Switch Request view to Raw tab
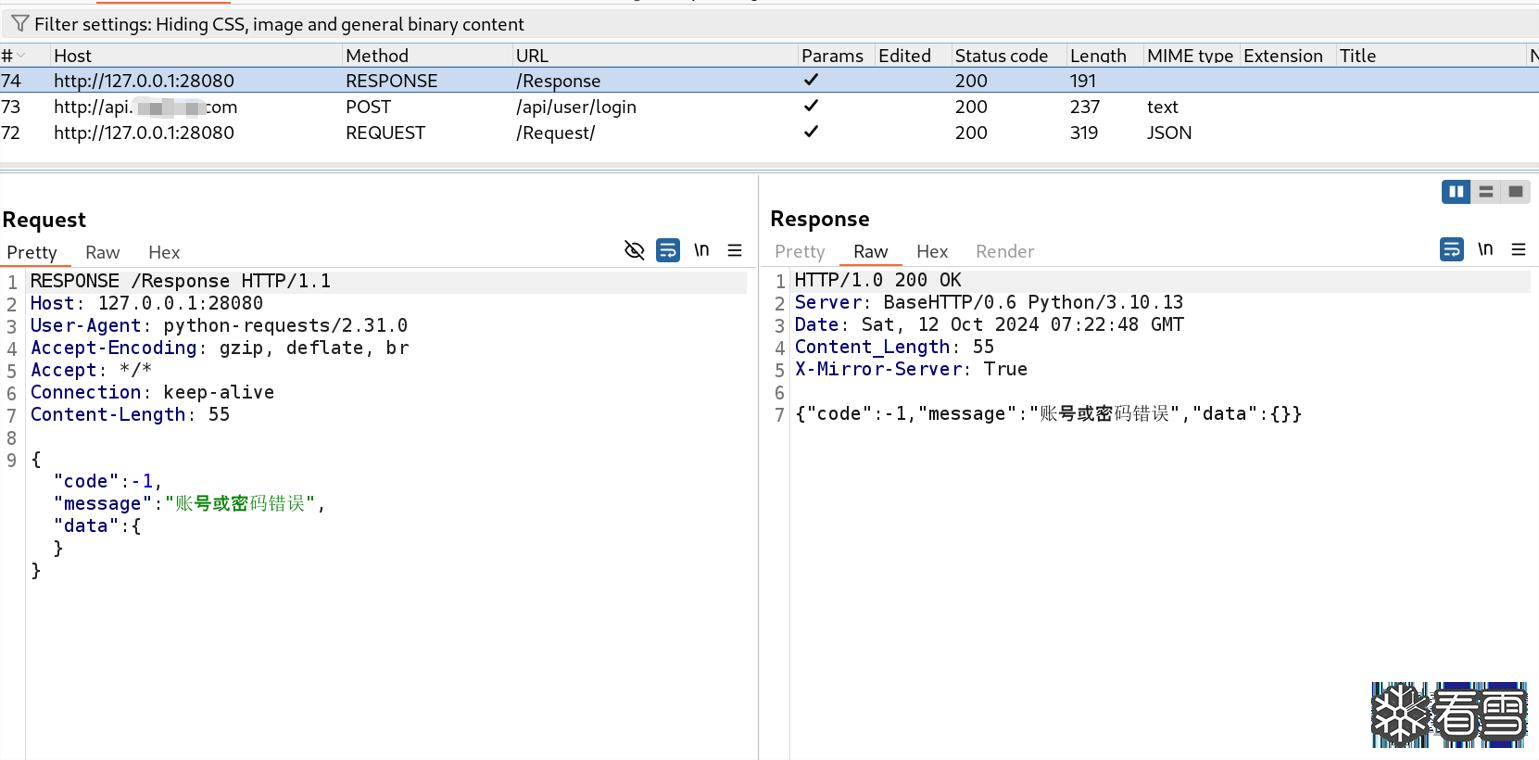The image size is (1539, 760). [x=102, y=252]
